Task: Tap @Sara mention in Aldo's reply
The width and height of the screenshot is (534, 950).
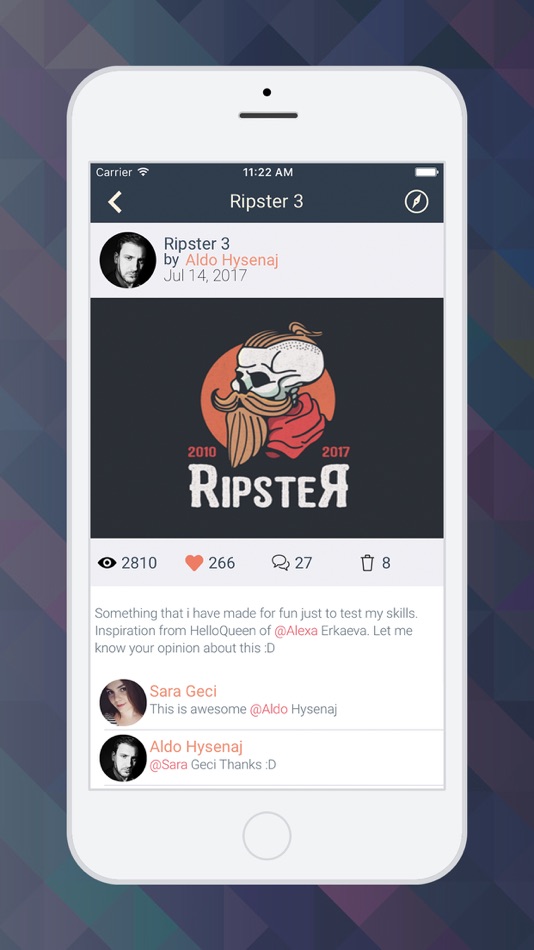Action: (x=169, y=765)
